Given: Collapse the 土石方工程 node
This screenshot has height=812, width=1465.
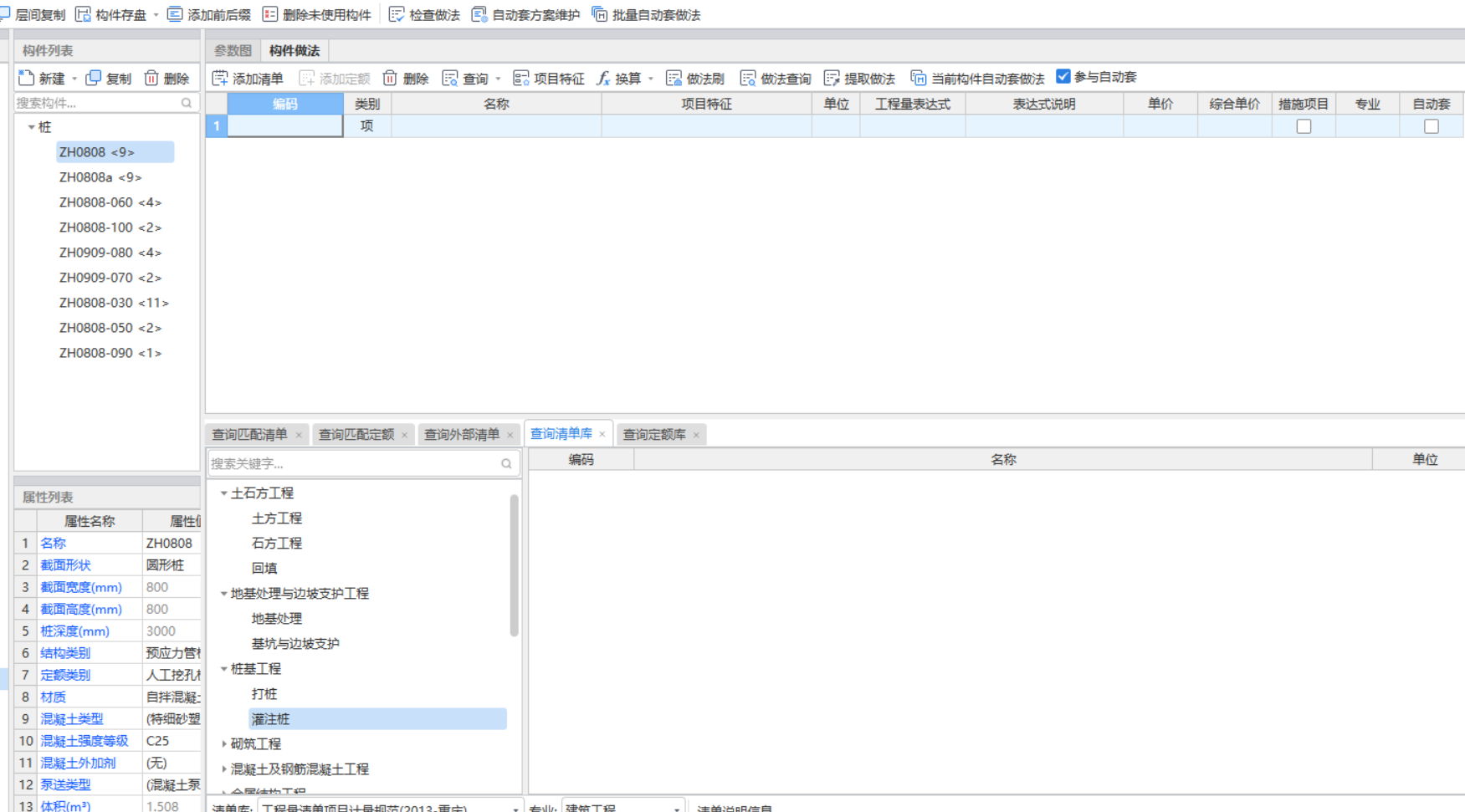Looking at the screenshot, I should tap(223, 493).
